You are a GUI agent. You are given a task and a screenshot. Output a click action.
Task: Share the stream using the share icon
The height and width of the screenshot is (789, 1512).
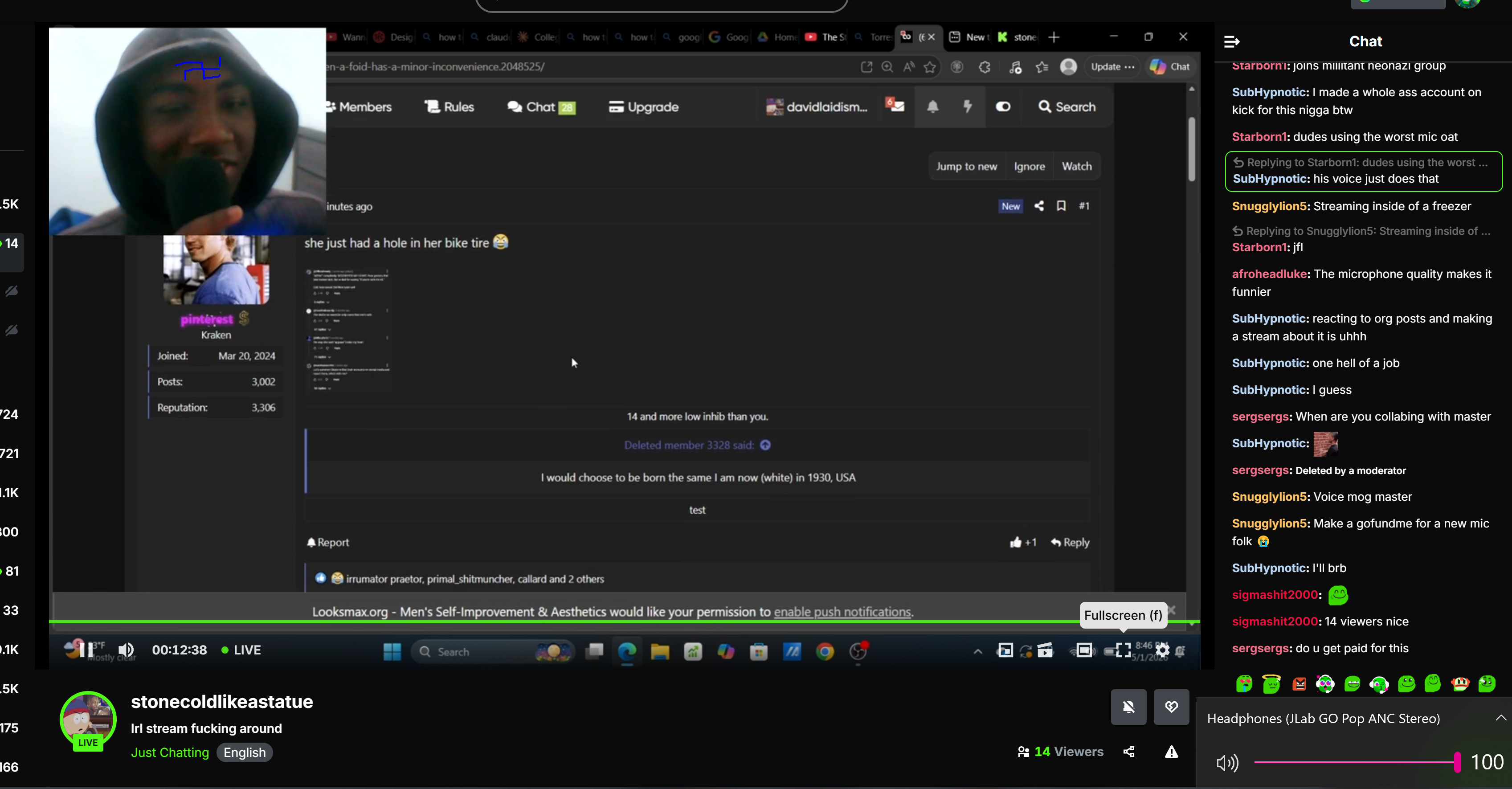pyautogui.click(x=1129, y=752)
